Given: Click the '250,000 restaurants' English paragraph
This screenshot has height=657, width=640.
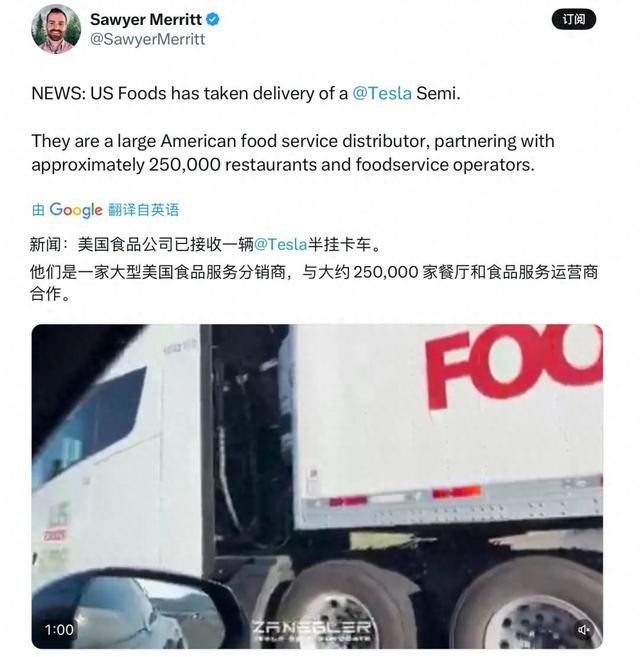Looking at the screenshot, I should 293,153.
